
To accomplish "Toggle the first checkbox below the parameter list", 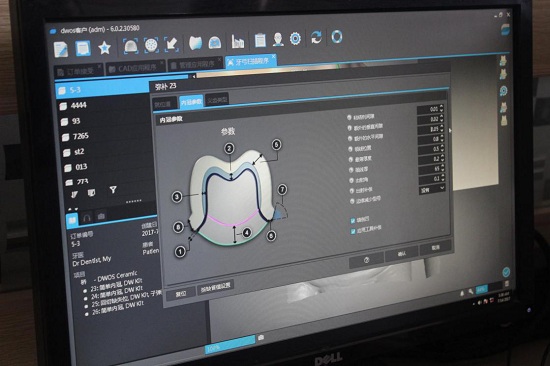I will [x=353, y=221].
